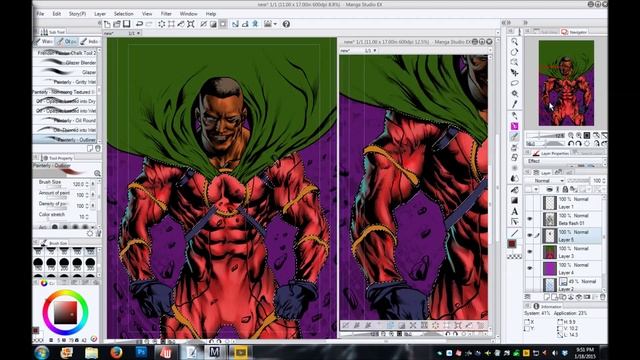Select the Chalk Tool 2 brush

point(65,53)
